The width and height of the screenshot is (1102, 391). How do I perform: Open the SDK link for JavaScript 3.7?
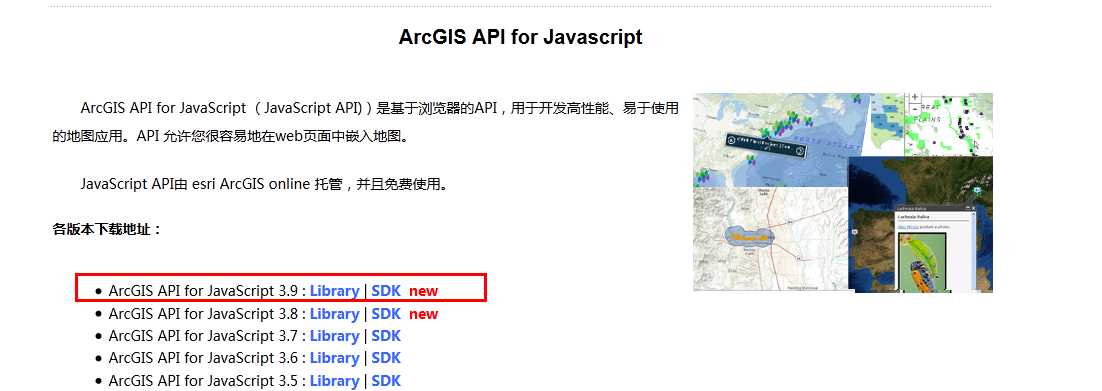click(x=386, y=336)
